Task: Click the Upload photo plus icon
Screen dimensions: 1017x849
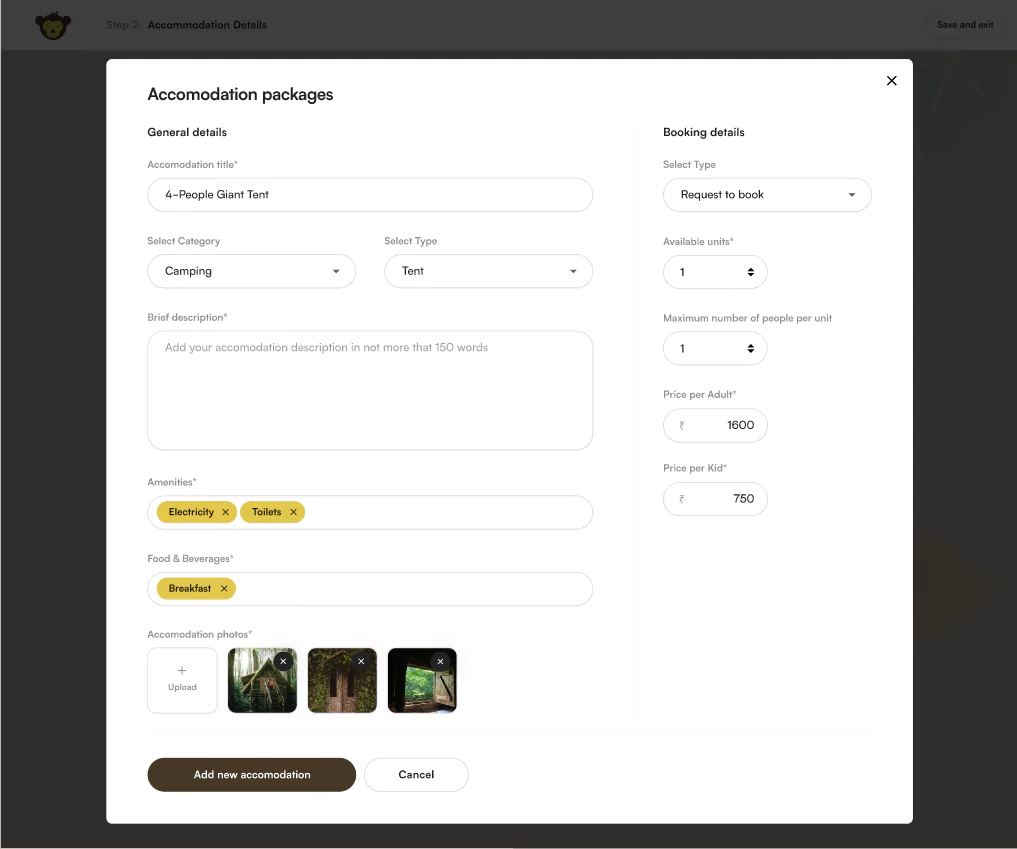Action: click(182, 672)
